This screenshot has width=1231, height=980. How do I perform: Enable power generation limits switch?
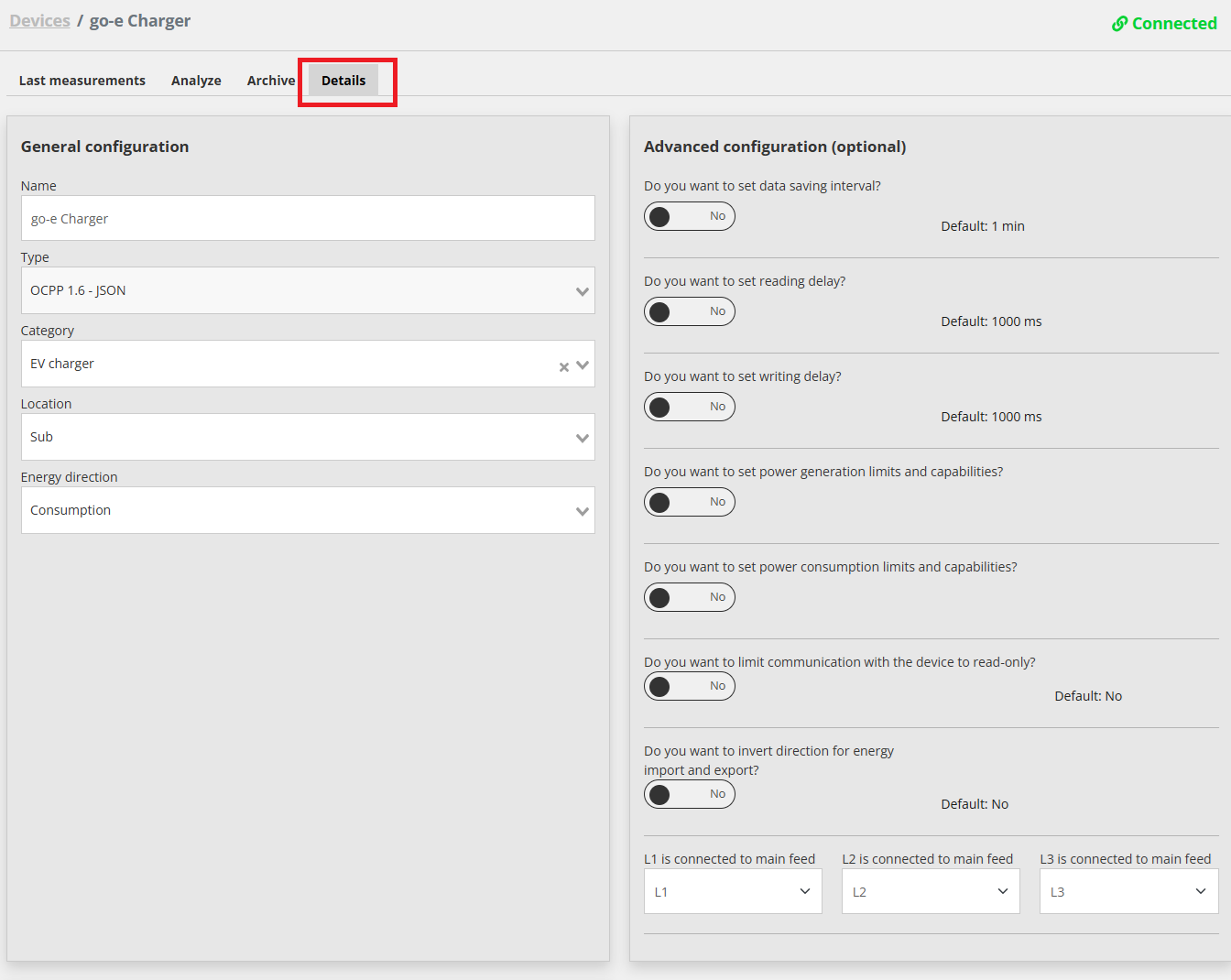click(690, 502)
